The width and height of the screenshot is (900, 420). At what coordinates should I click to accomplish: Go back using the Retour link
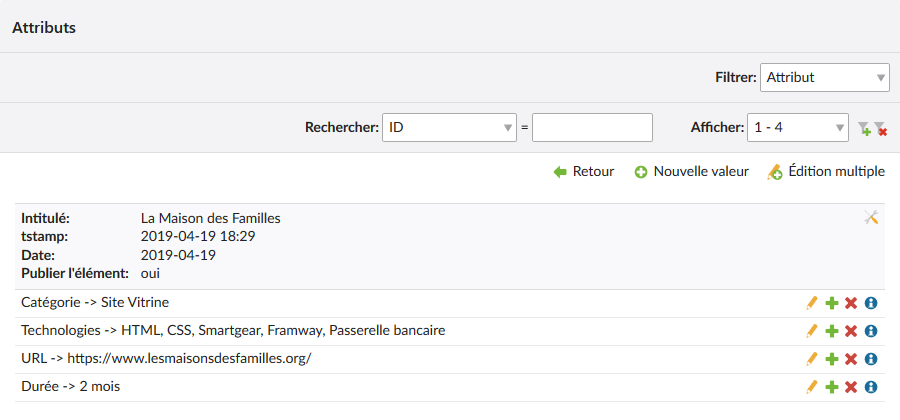[x=584, y=172]
